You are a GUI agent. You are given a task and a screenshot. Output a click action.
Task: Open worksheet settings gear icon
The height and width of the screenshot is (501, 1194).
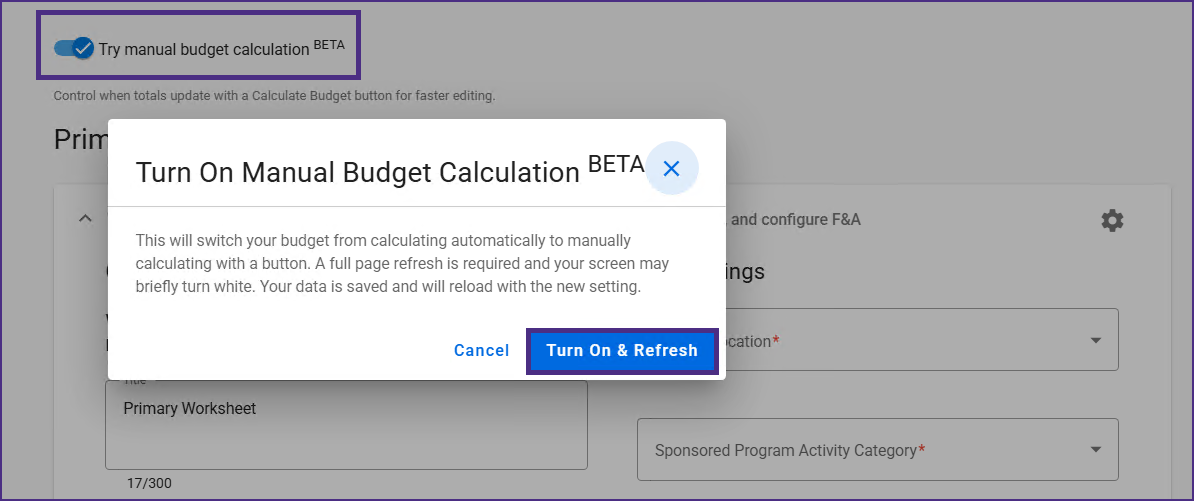click(x=1112, y=220)
